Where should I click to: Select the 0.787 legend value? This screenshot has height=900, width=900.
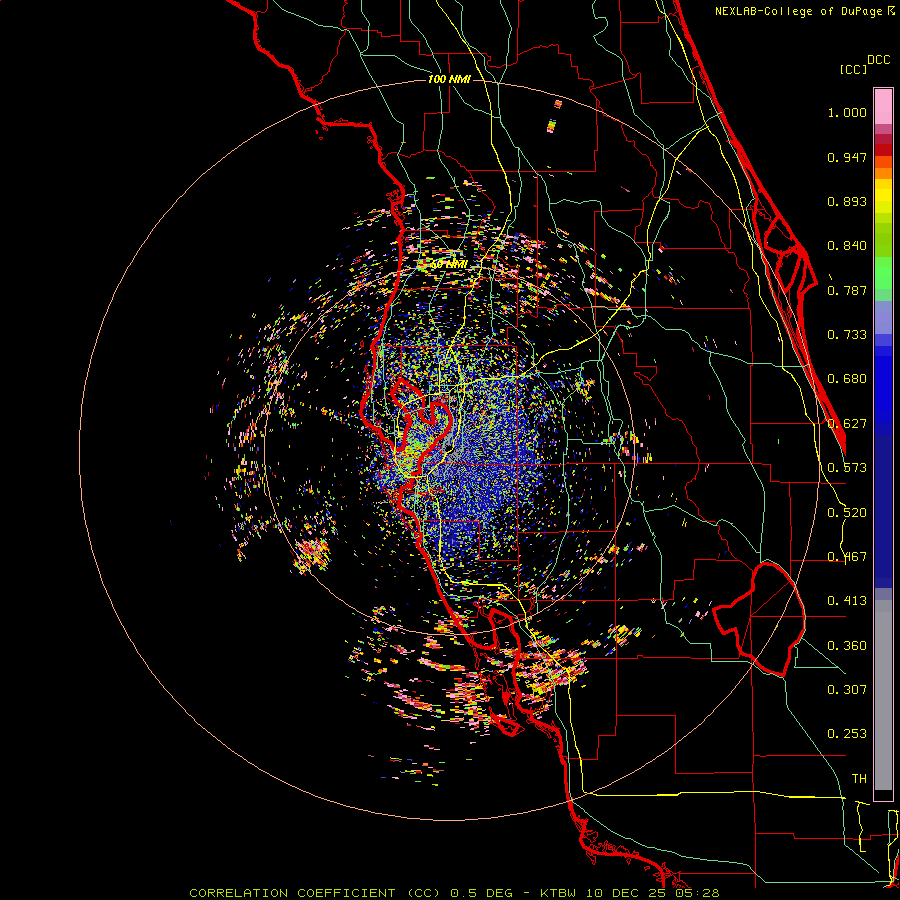(x=847, y=290)
